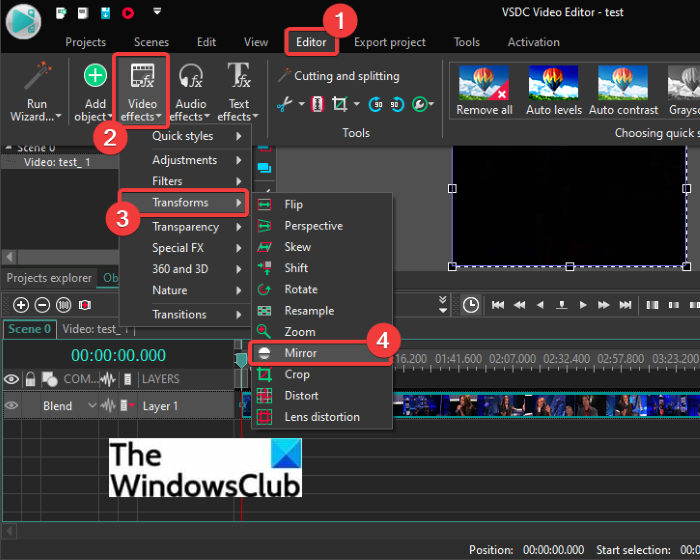Click red record icon in quick access toolbar
Image resolution: width=700 pixels, height=560 pixels.
[x=128, y=13]
